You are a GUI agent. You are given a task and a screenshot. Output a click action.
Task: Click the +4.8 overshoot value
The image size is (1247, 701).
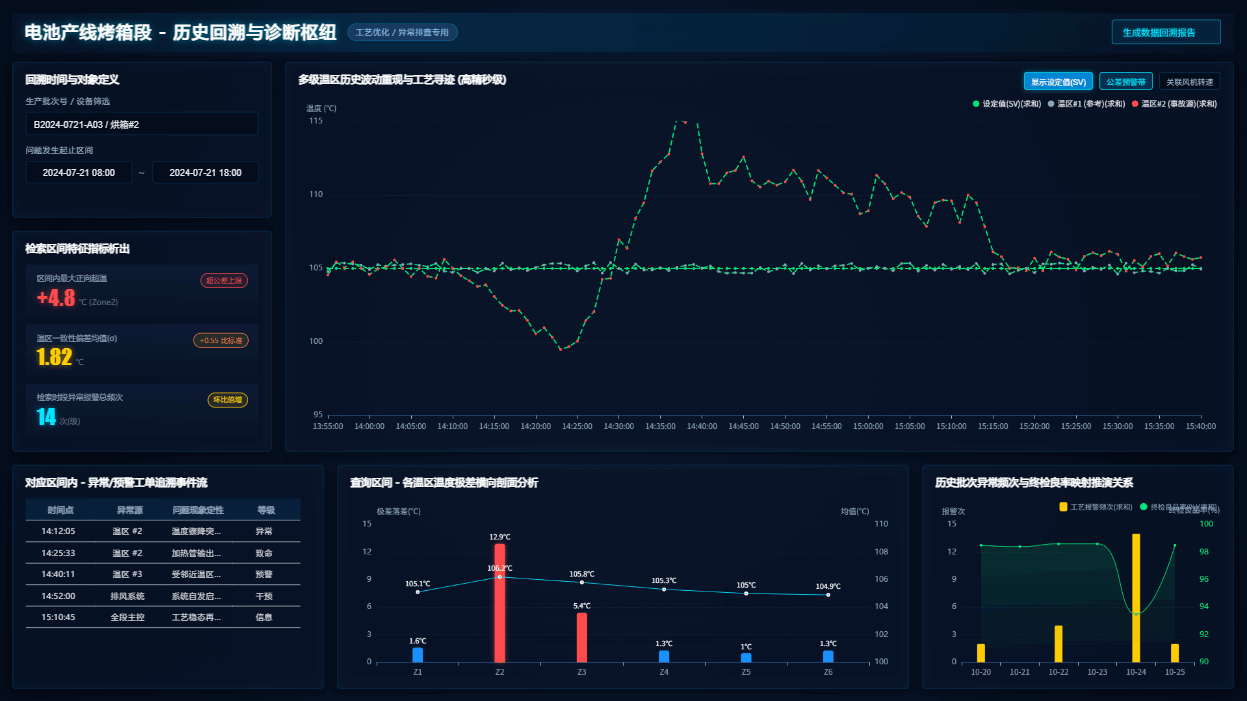pos(56,298)
